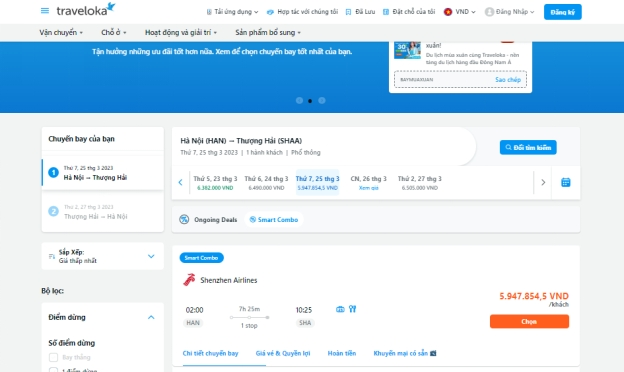This screenshot has height=372, width=624.
Task: Click the Traveloka logo
Action: pos(86,10)
